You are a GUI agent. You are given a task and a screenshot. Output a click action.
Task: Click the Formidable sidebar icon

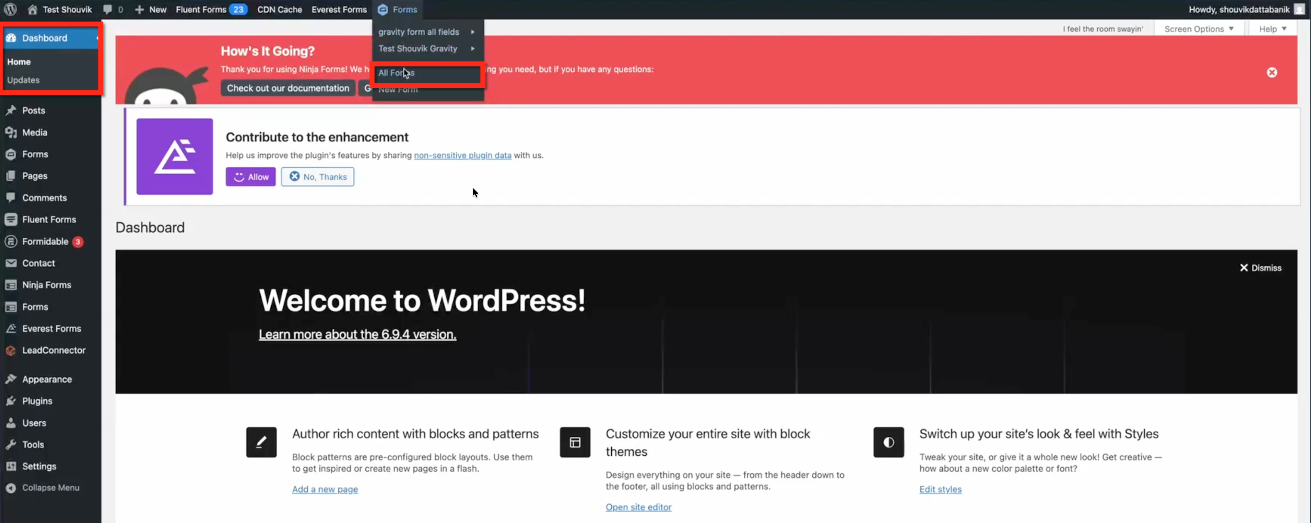(11, 241)
